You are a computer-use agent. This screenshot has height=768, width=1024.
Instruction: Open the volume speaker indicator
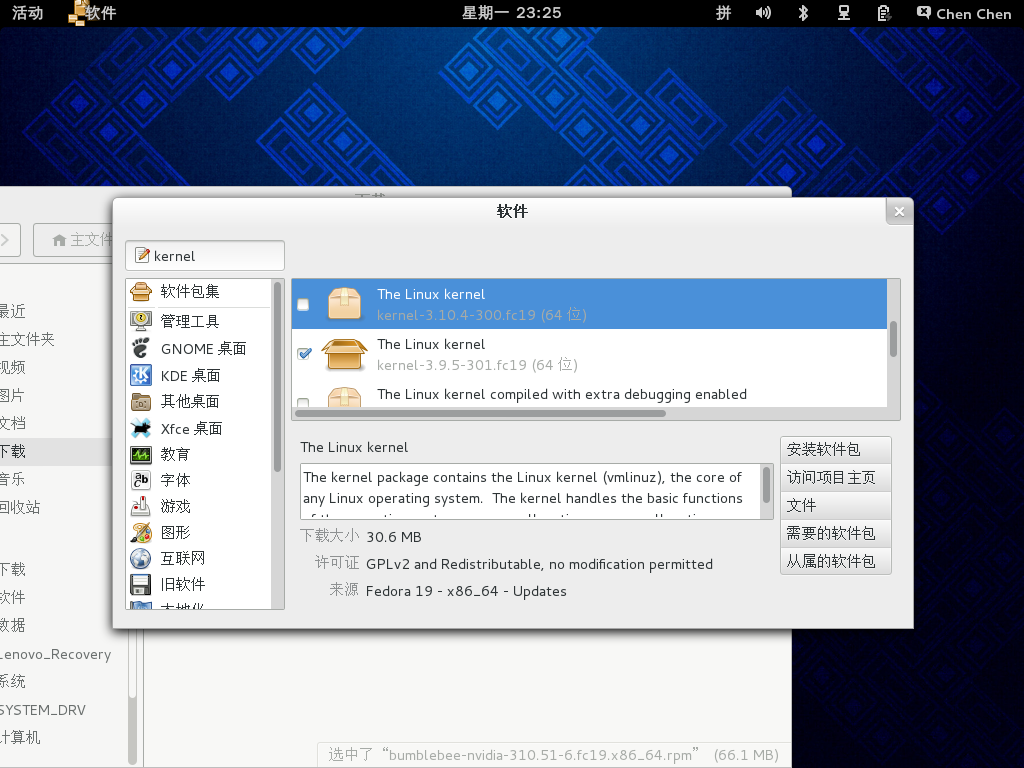763,13
